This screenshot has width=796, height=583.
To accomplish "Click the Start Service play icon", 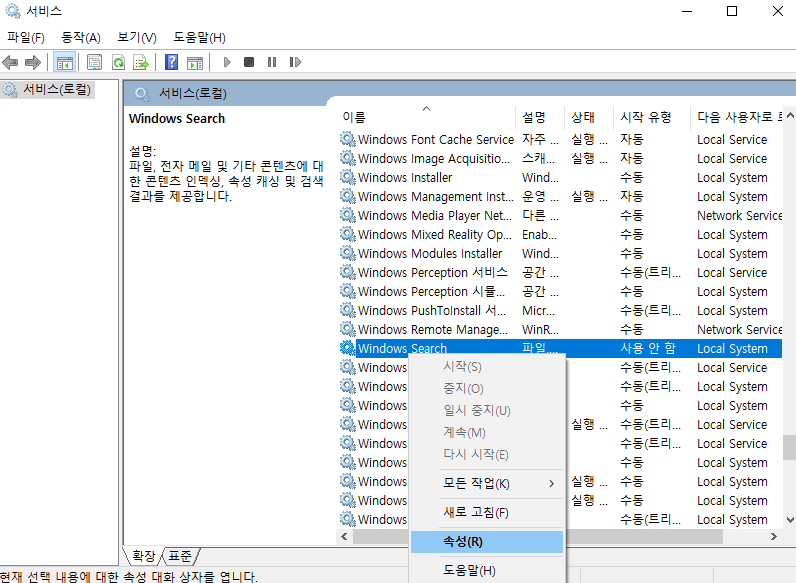I will point(227,62).
